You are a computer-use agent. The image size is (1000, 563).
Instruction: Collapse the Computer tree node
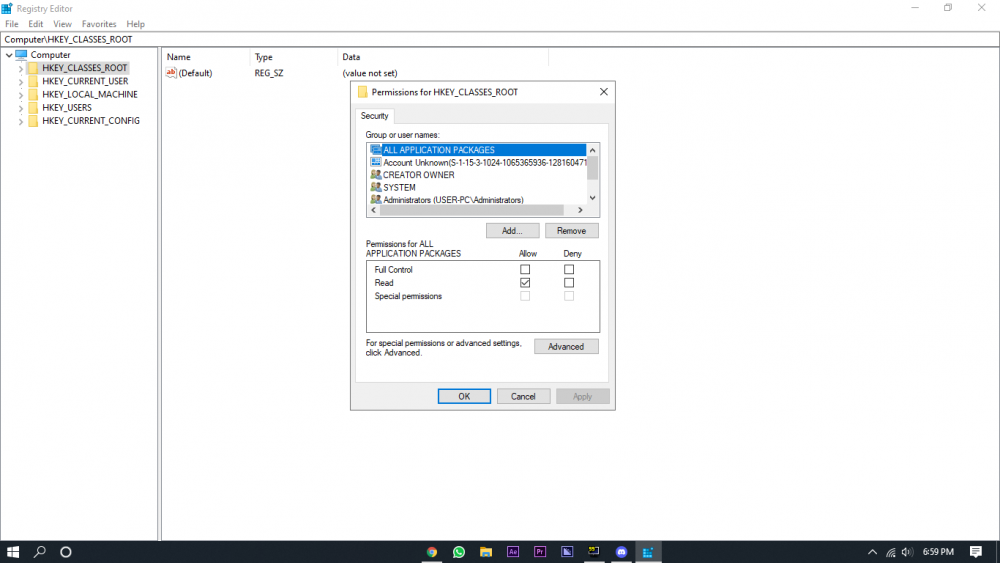(9, 55)
